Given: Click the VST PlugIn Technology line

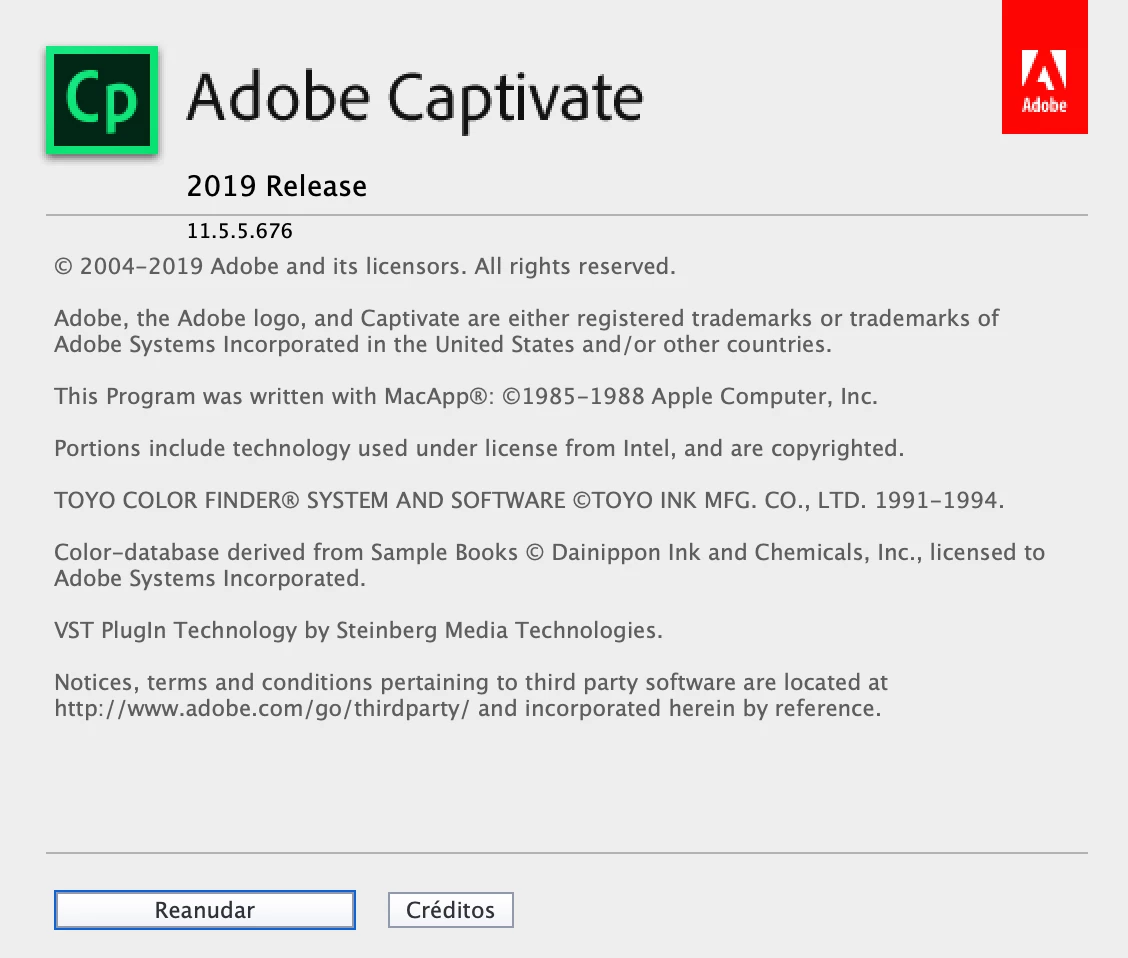Looking at the screenshot, I should [358, 630].
